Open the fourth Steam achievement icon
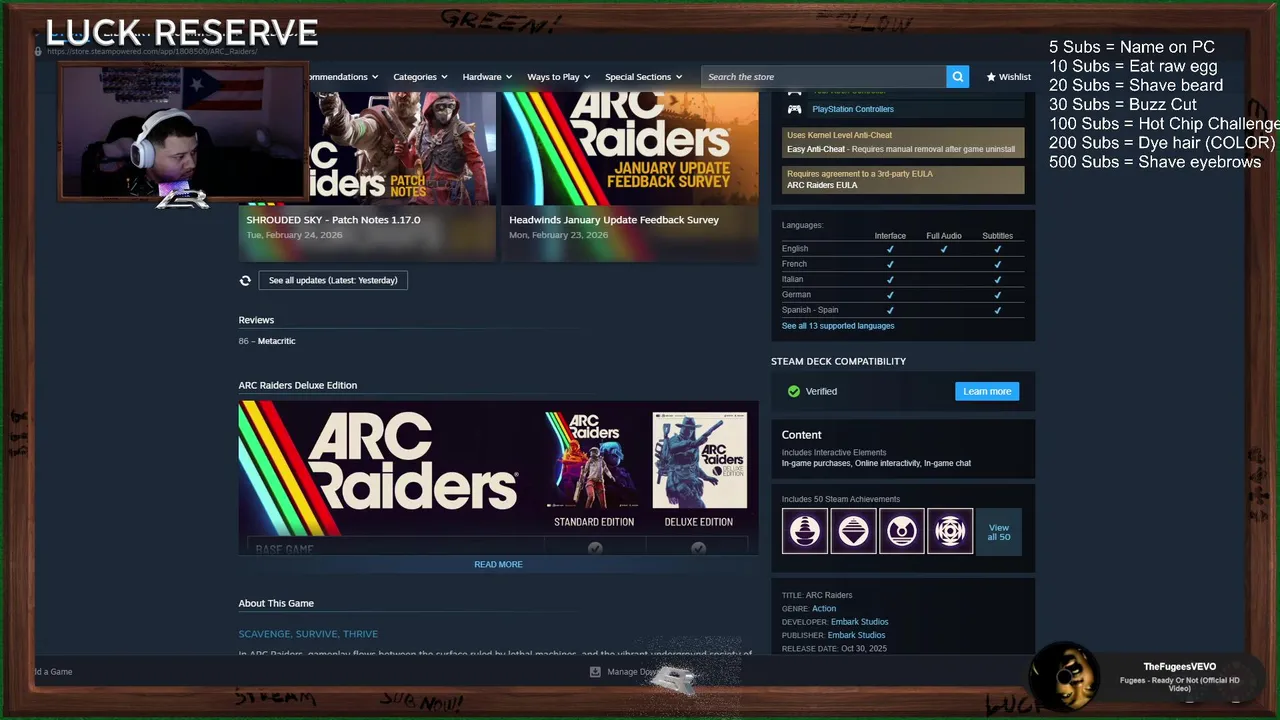The image size is (1280, 720). coord(950,531)
